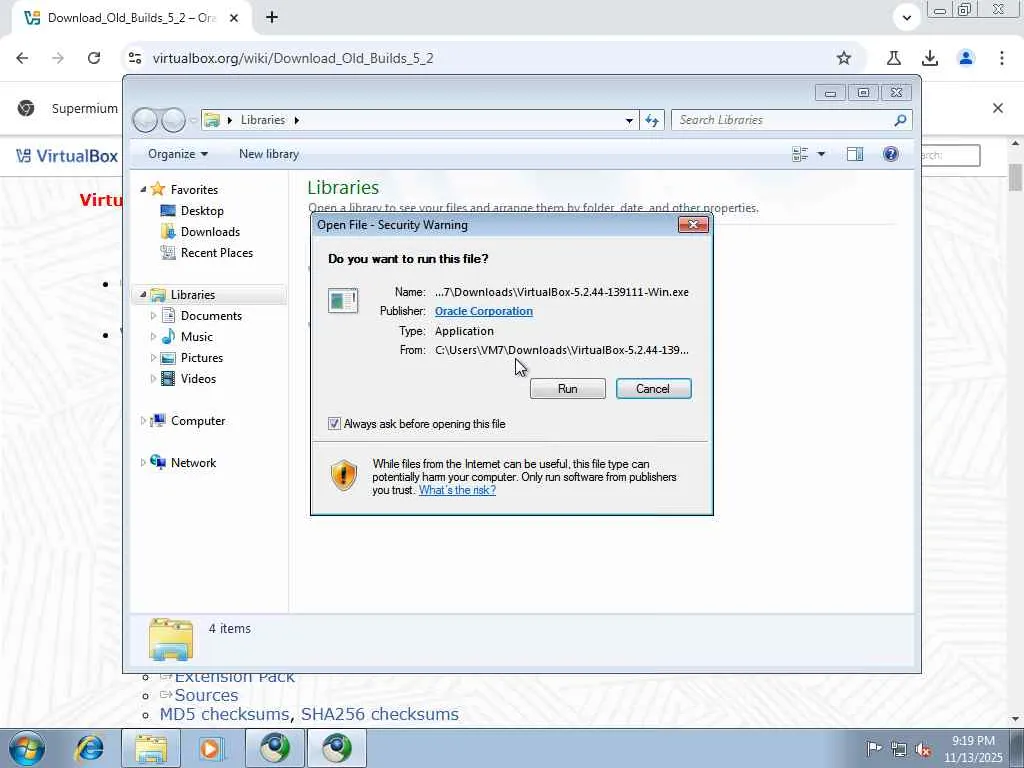Open the view options dropdown arrow
This screenshot has width=1024, height=768.
[x=821, y=154]
